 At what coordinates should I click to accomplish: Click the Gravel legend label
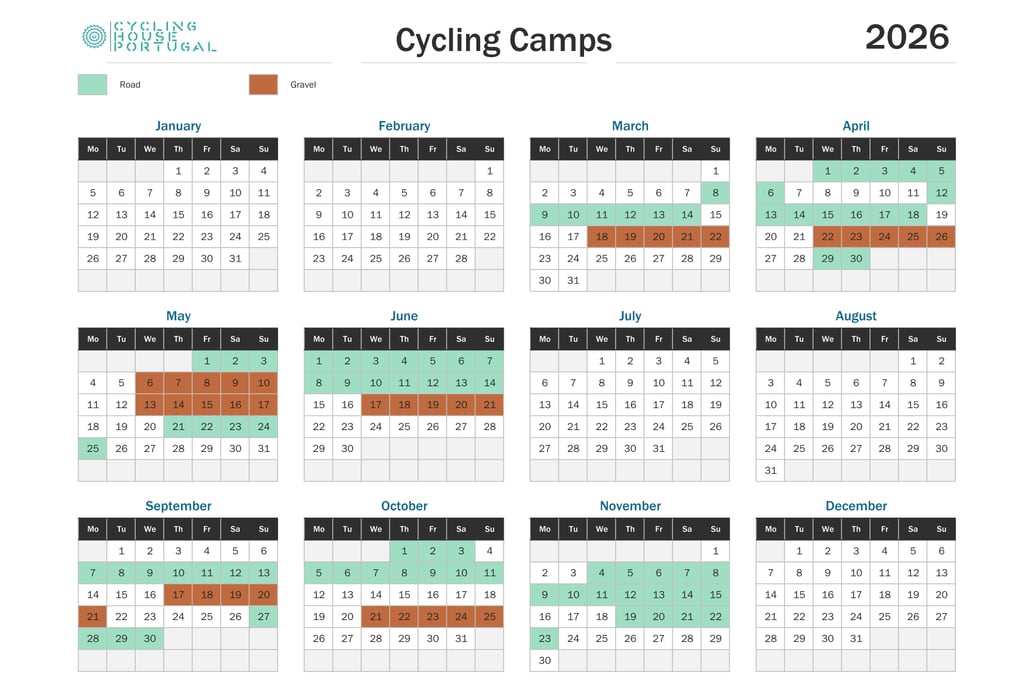(303, 85)
